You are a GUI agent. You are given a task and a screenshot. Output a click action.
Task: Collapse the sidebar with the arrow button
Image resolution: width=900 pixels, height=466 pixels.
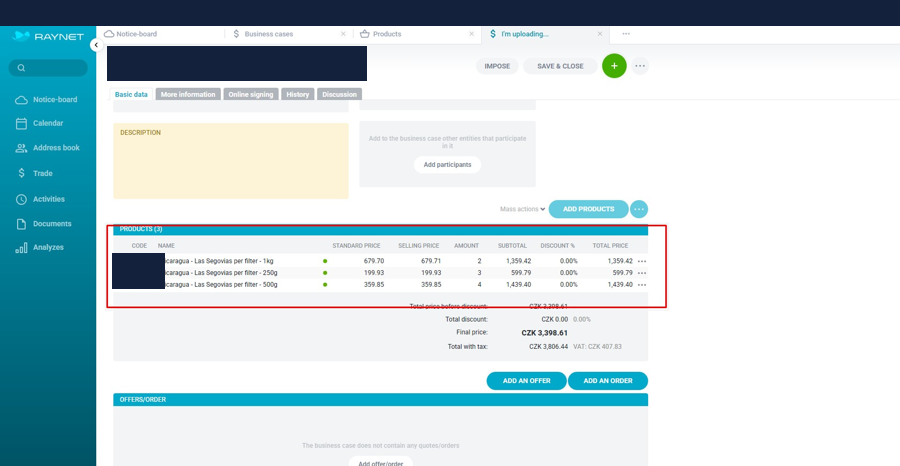tap(96, 45)
